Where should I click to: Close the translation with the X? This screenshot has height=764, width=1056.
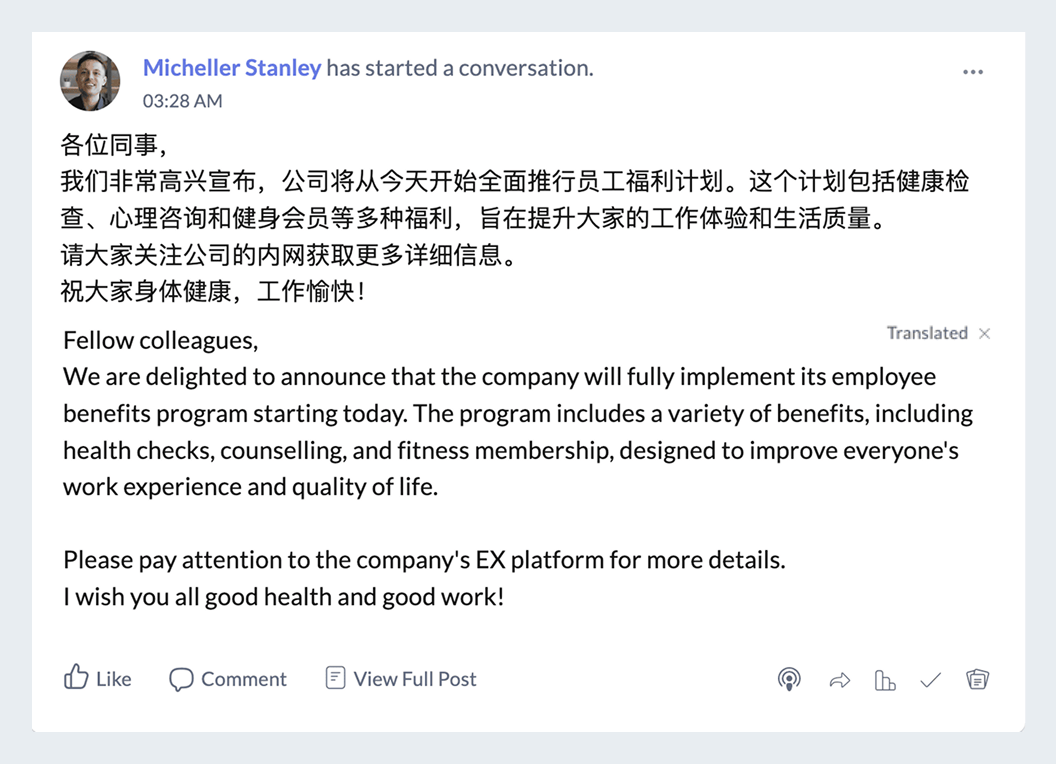click(x=985, y=334)
